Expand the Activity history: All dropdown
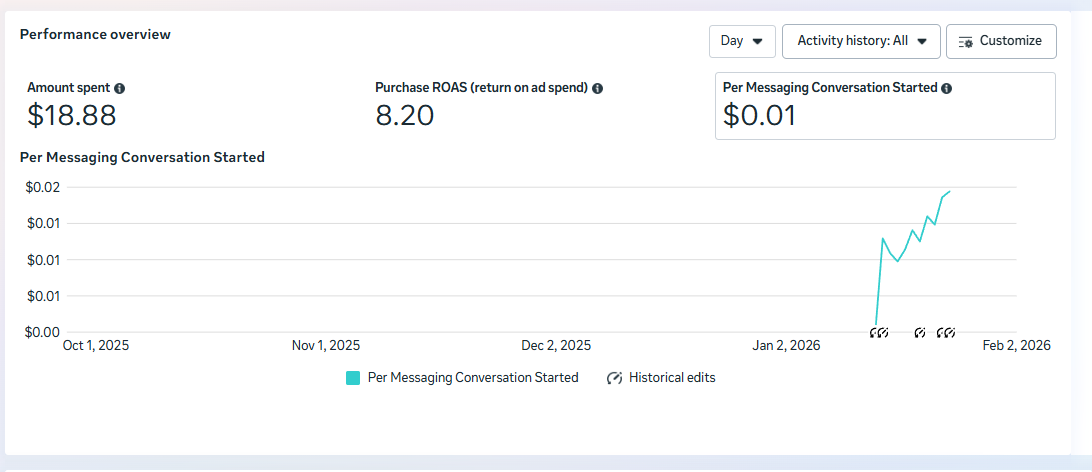This screenshot has height=472, width=1092. click(861, 41)
